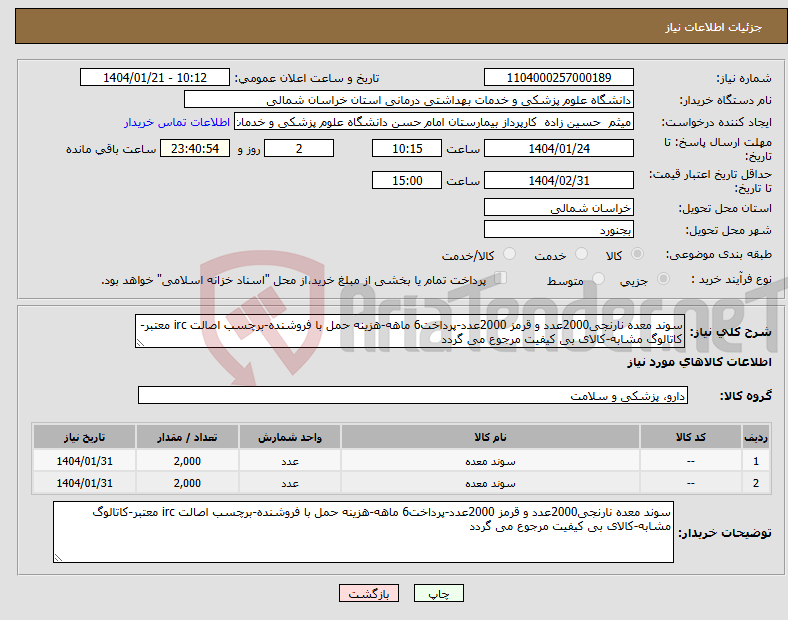Screen dimensions: 788x620
Task: Open the اطلاعات تماس خریدار link
Action: (x=177, y=122)
